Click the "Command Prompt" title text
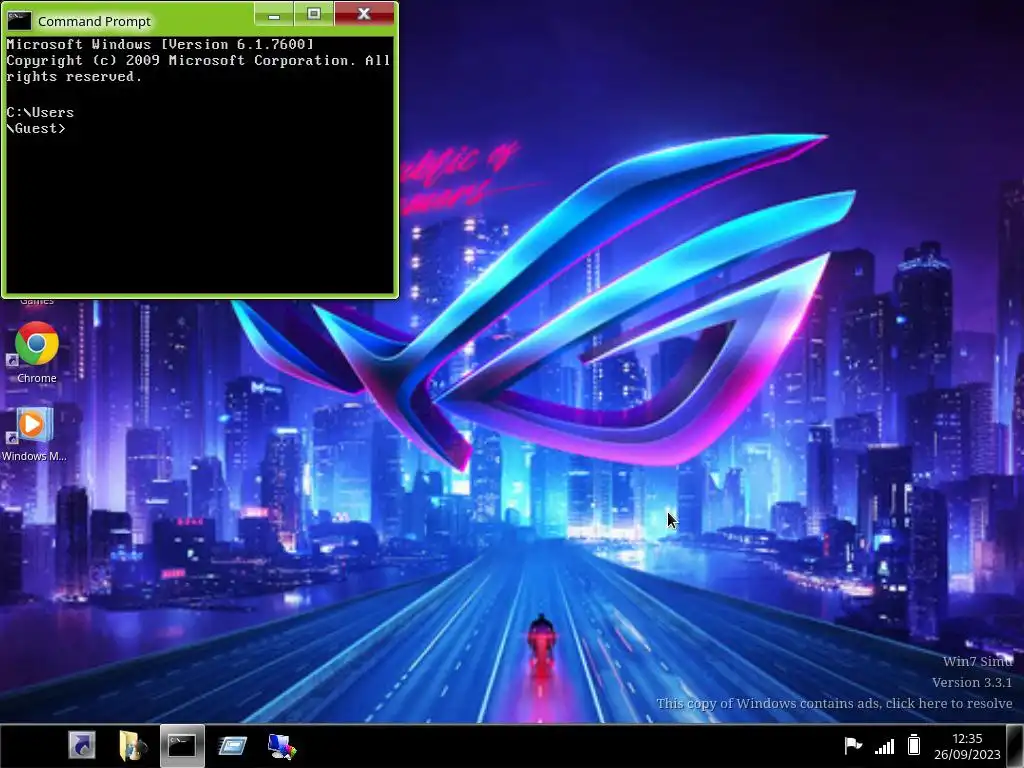This screenshot has height=768, width=1024. point(94,22)
